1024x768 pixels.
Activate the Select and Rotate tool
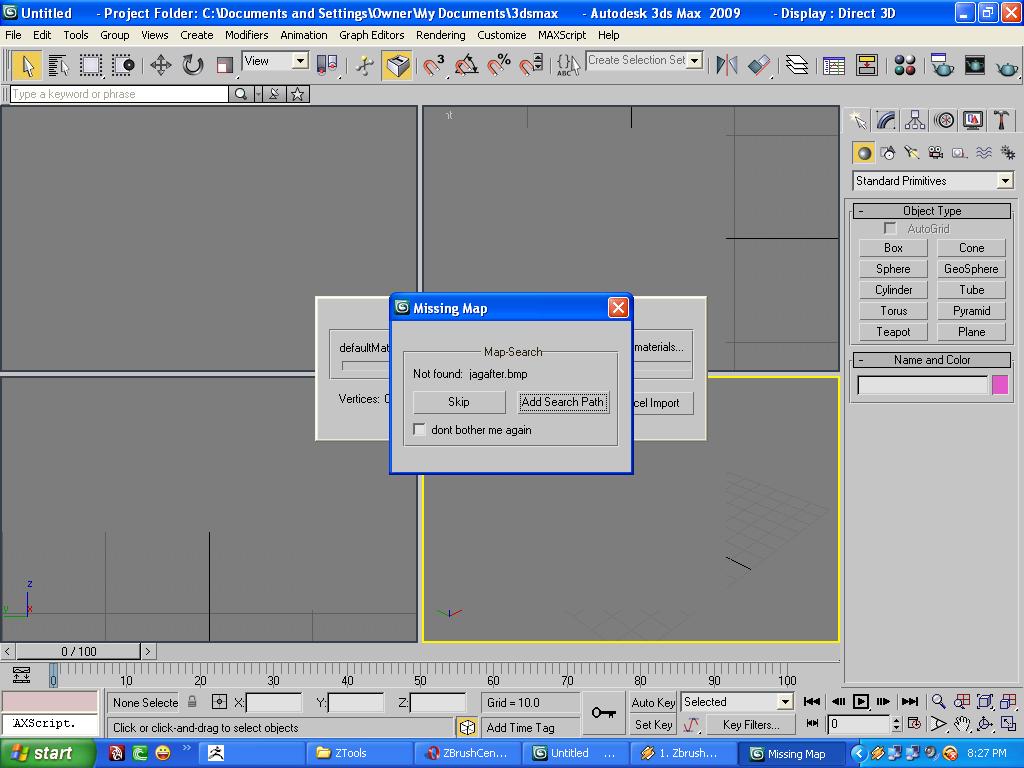tap(193, 65)
